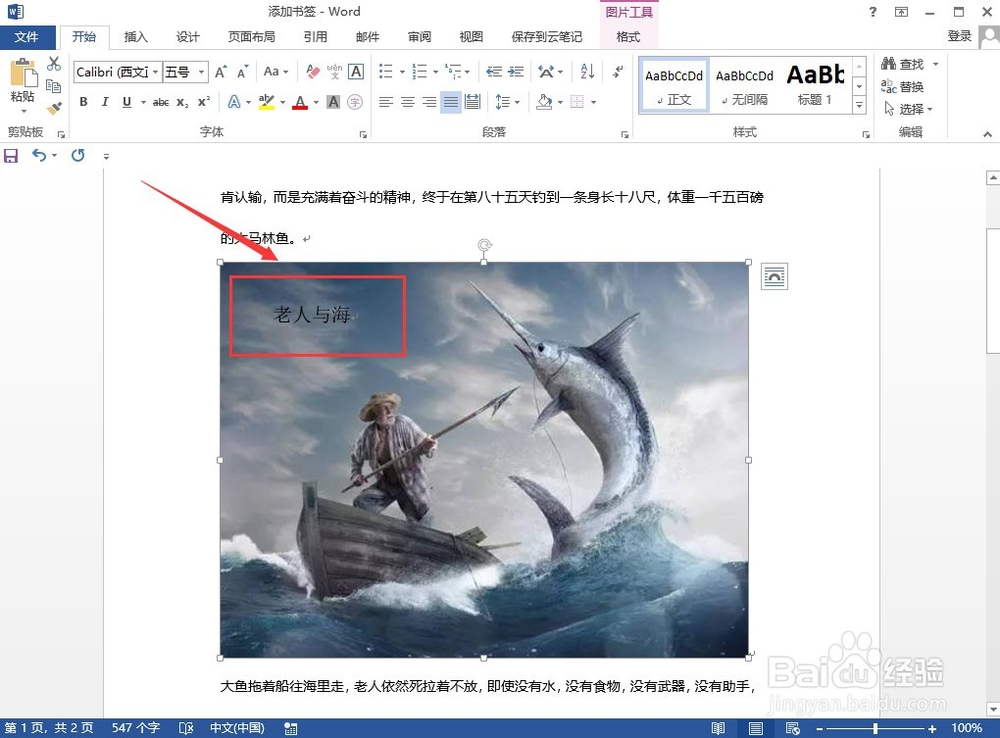Align text left

tap(386, 102)
